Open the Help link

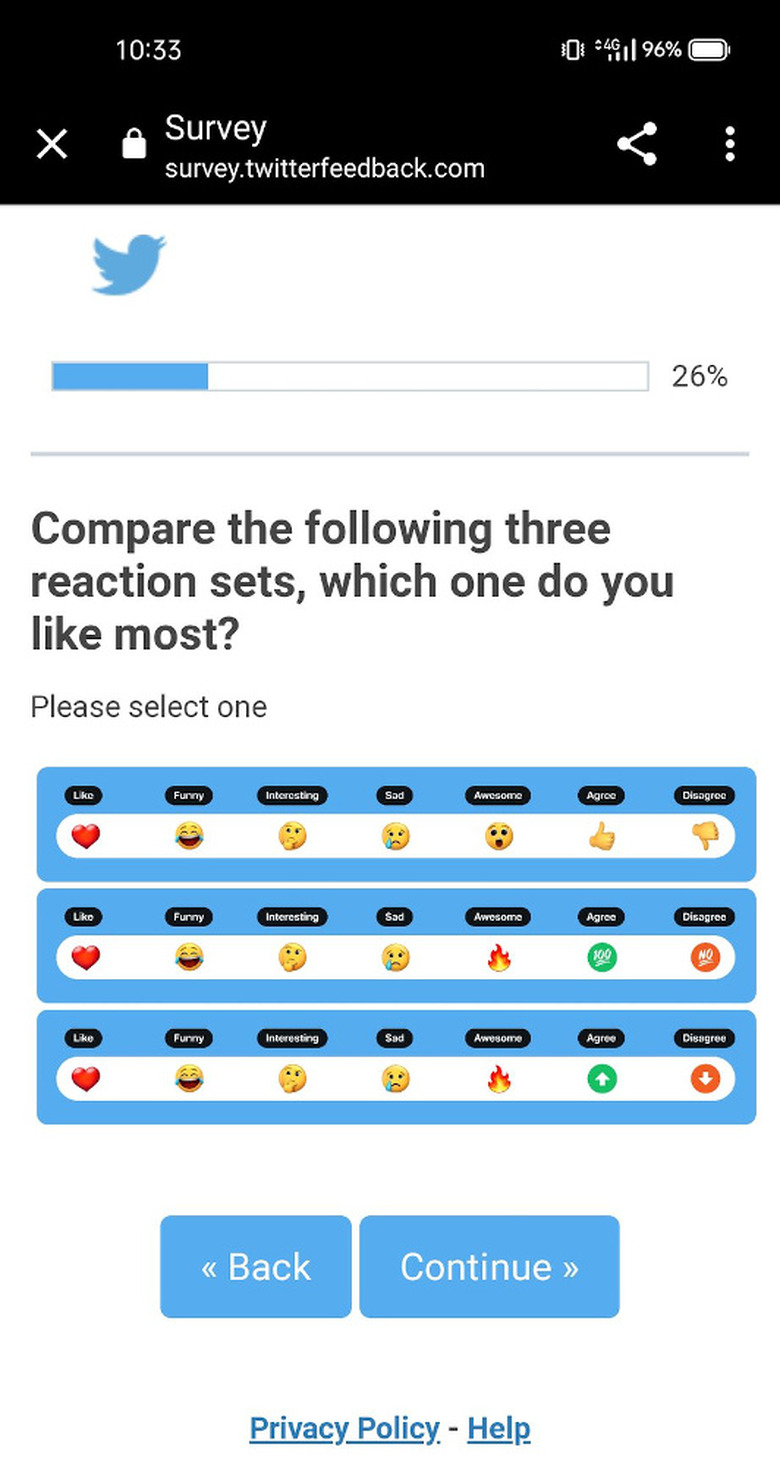(498, 1428)
